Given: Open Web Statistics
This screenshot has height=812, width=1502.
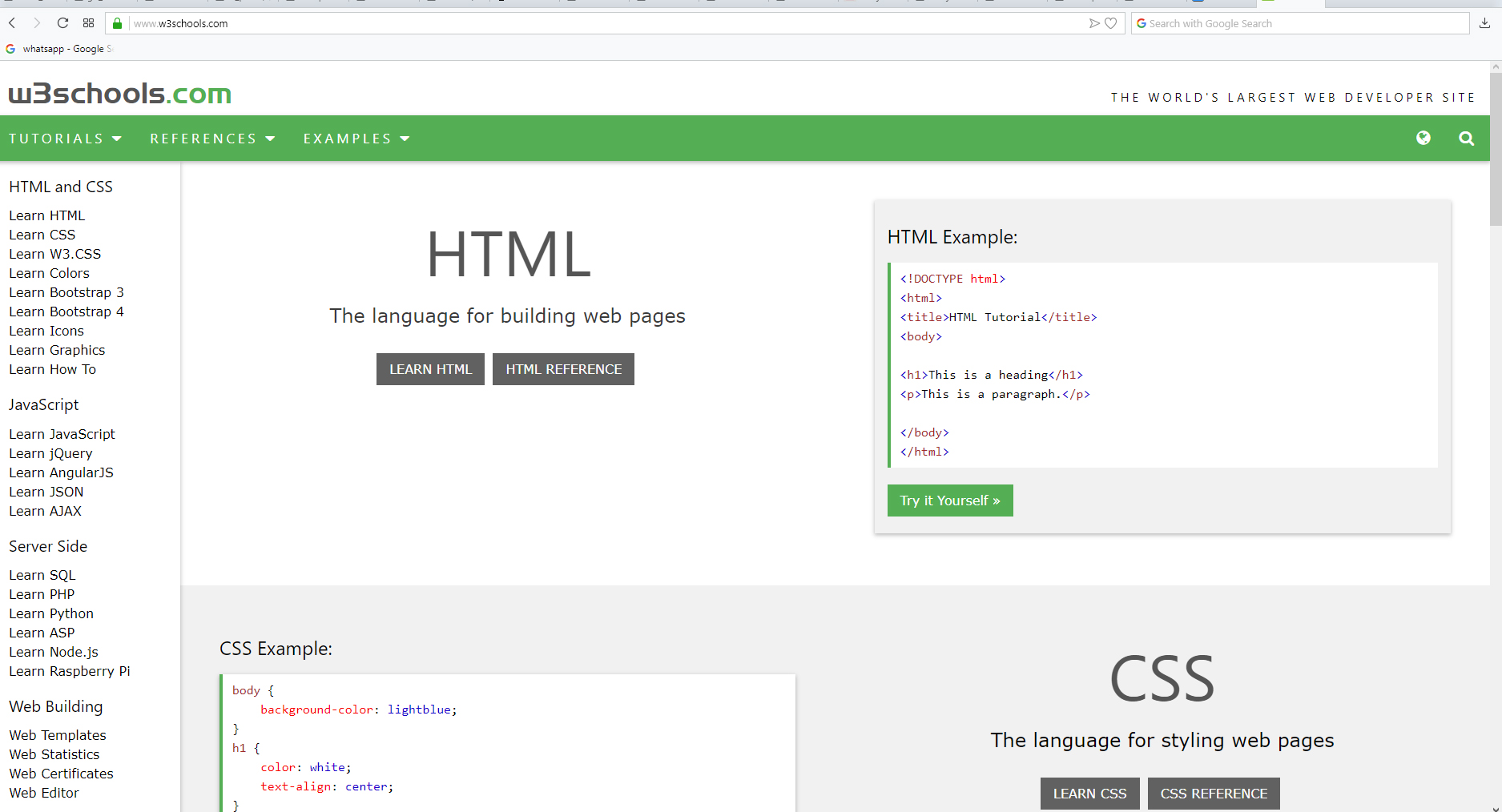Looking at the screenshot, I should pos(54,754).
